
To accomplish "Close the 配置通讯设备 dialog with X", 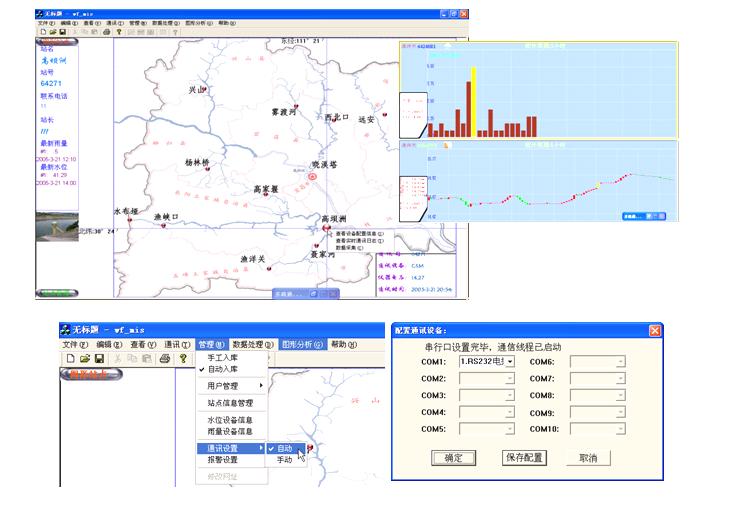I will coord(655,330).
